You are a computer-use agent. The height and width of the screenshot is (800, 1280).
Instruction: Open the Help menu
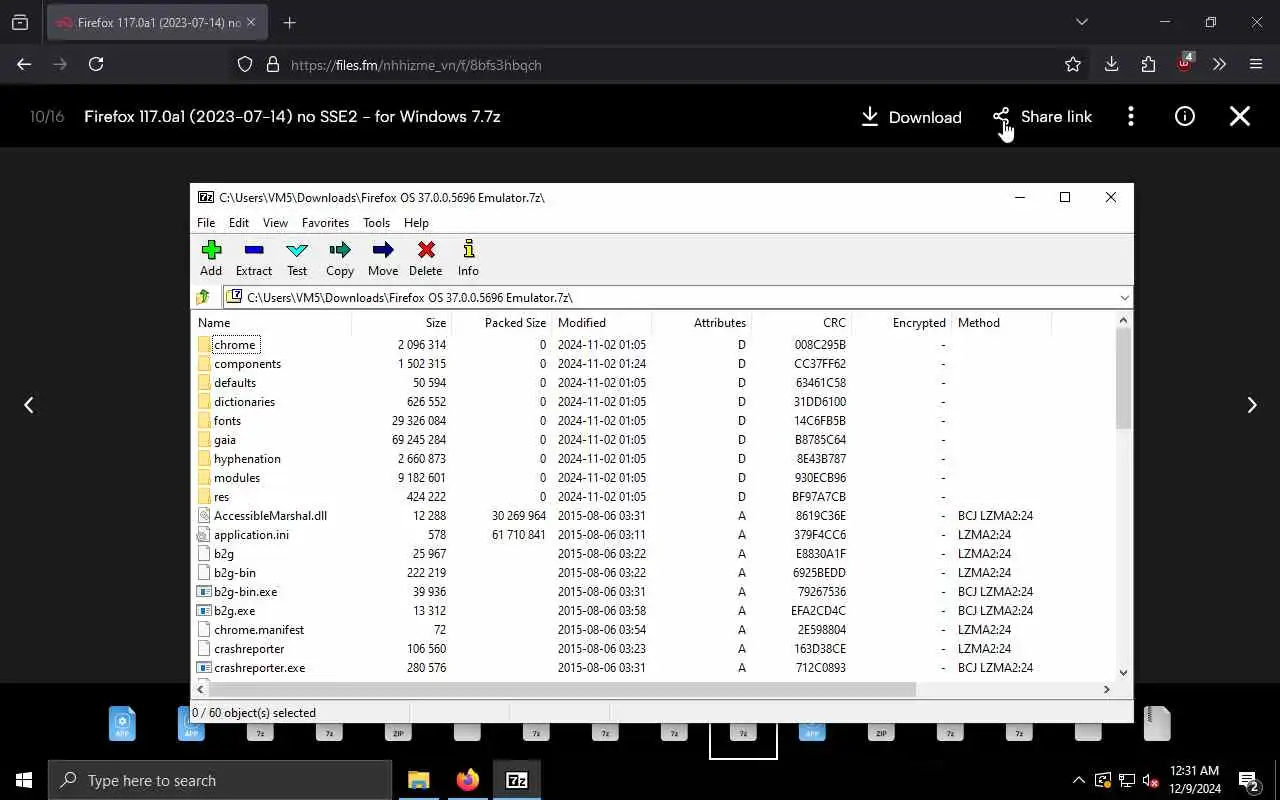click(416, 223)
